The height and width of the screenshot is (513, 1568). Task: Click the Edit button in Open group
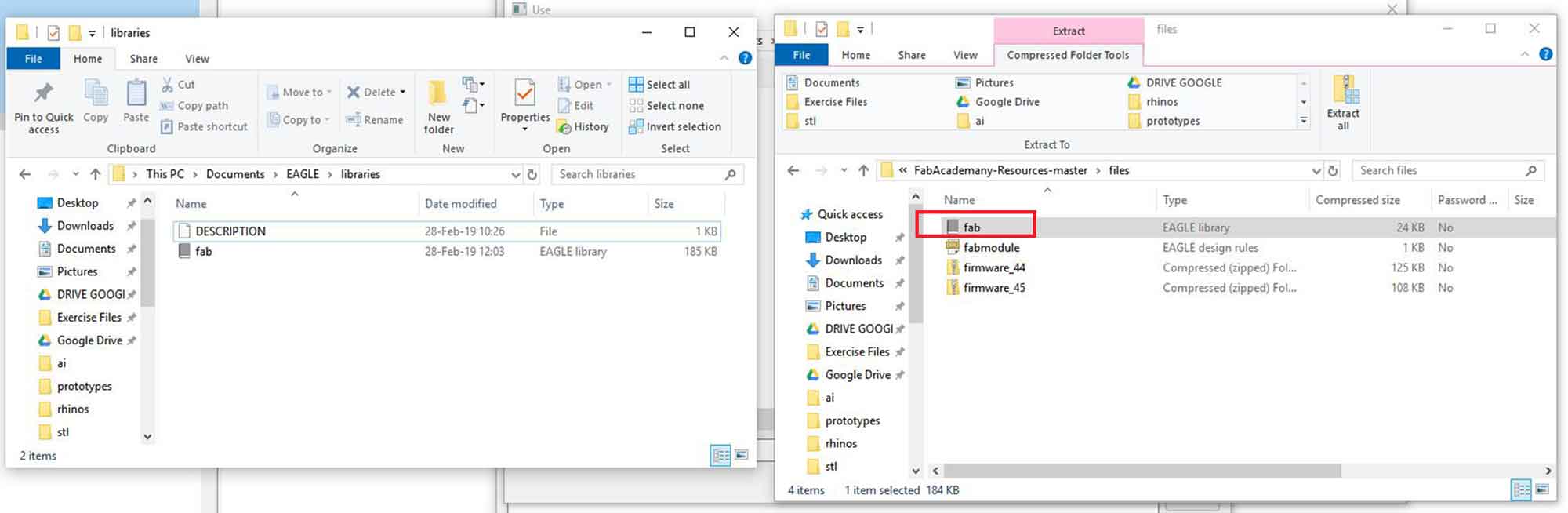(x=575, y=106)
